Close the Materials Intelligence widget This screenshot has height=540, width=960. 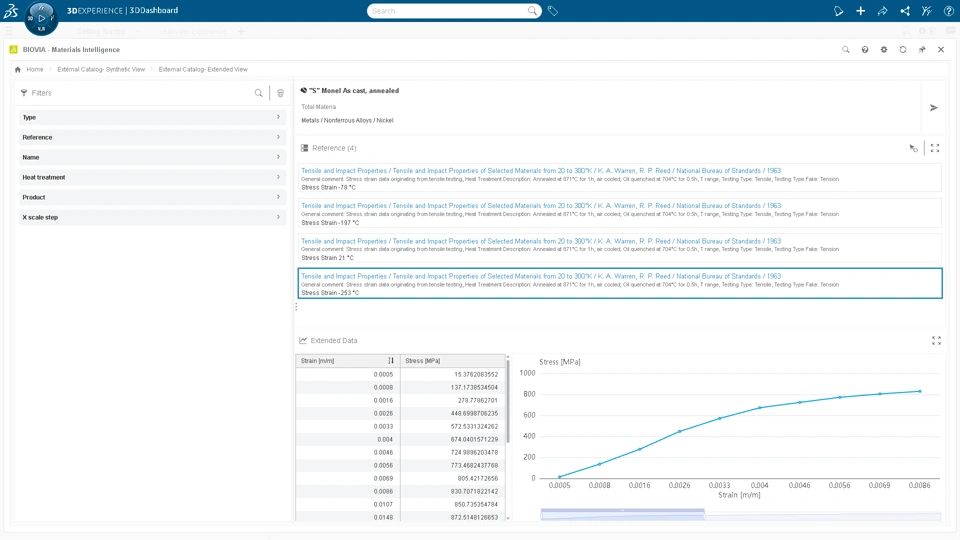coord(941,50)
